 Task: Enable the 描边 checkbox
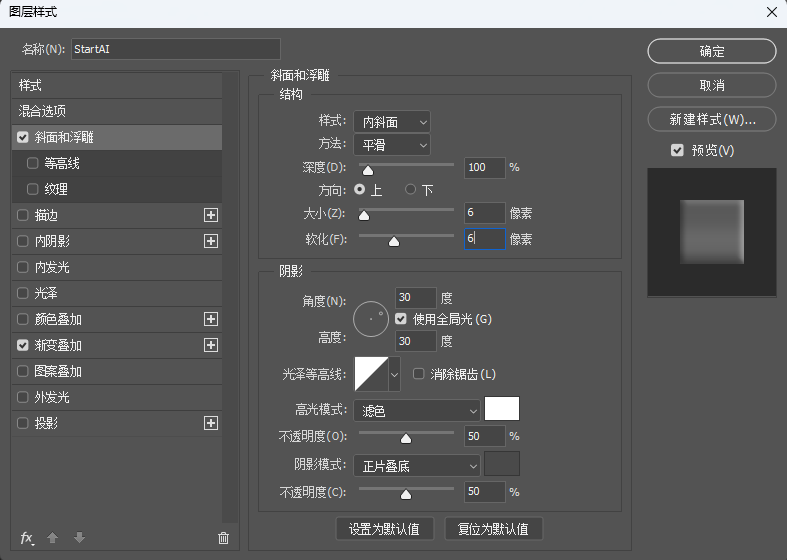pyautogui.click(x=23, y=215)
